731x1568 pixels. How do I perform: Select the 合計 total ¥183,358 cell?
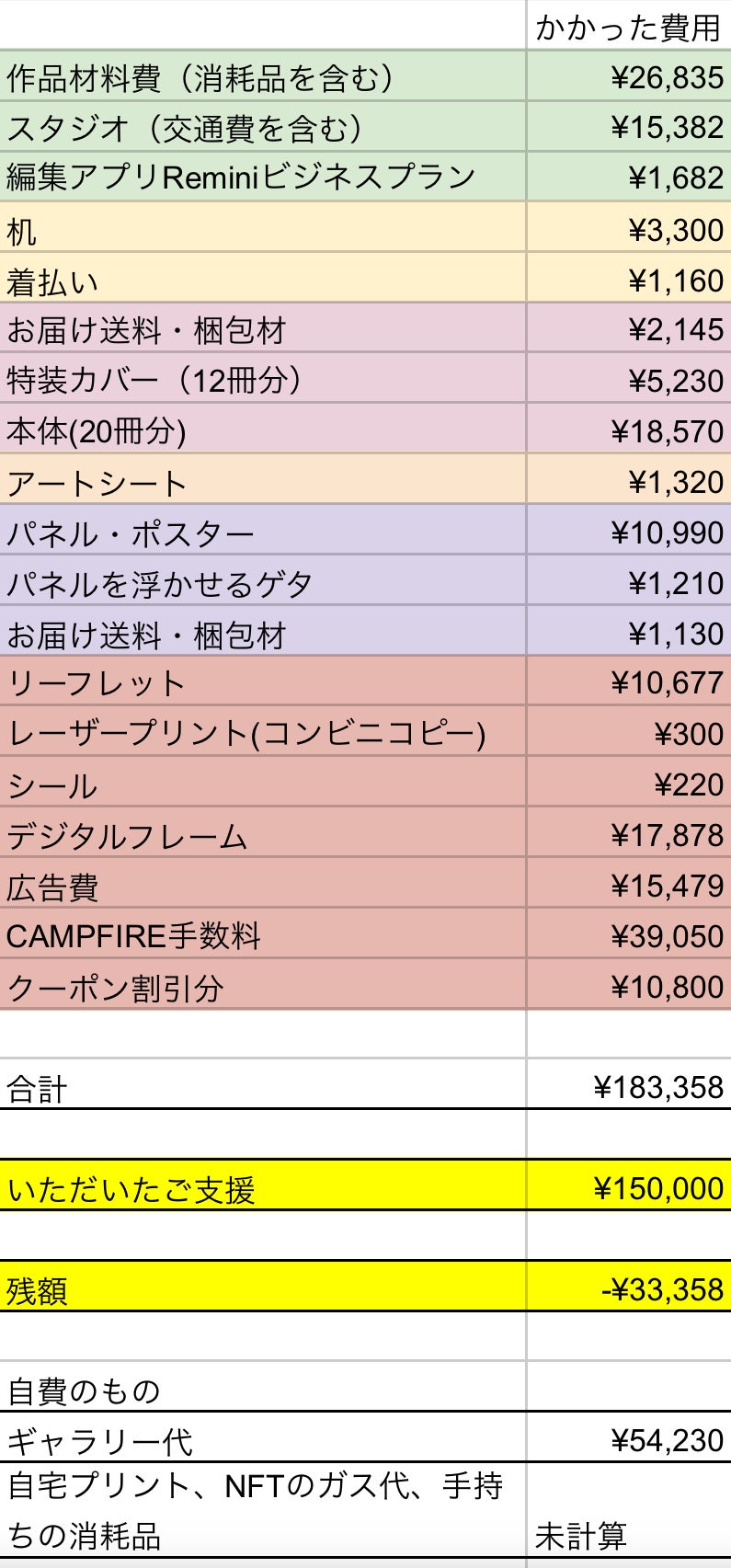pos(629,1087)
